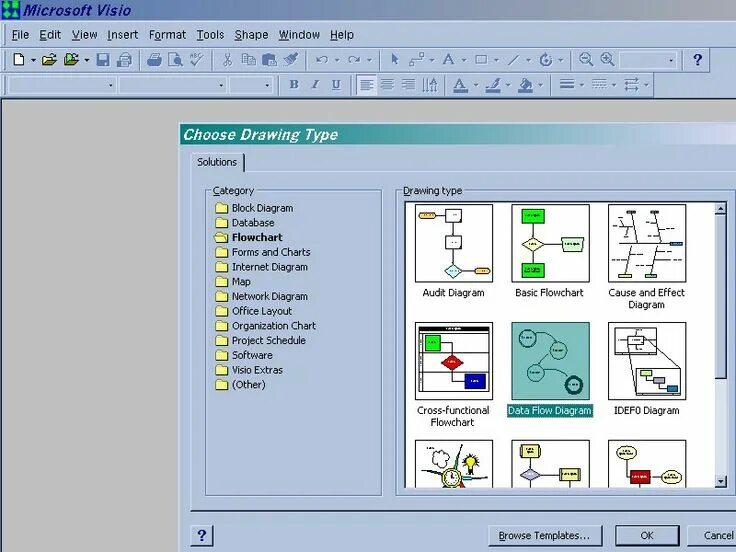Open the Zoom percentage dropdown
Screen dimensions: 736x552
coord(671,60)
